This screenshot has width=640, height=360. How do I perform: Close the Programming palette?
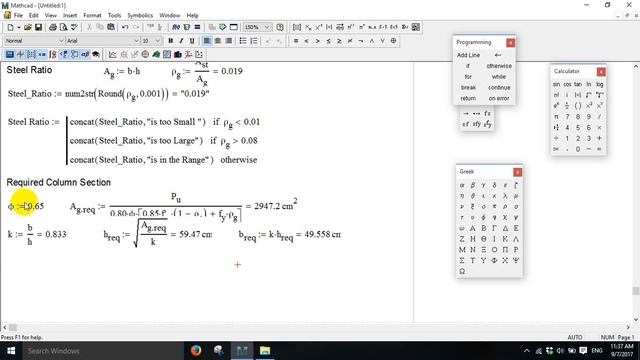(511, 42)
